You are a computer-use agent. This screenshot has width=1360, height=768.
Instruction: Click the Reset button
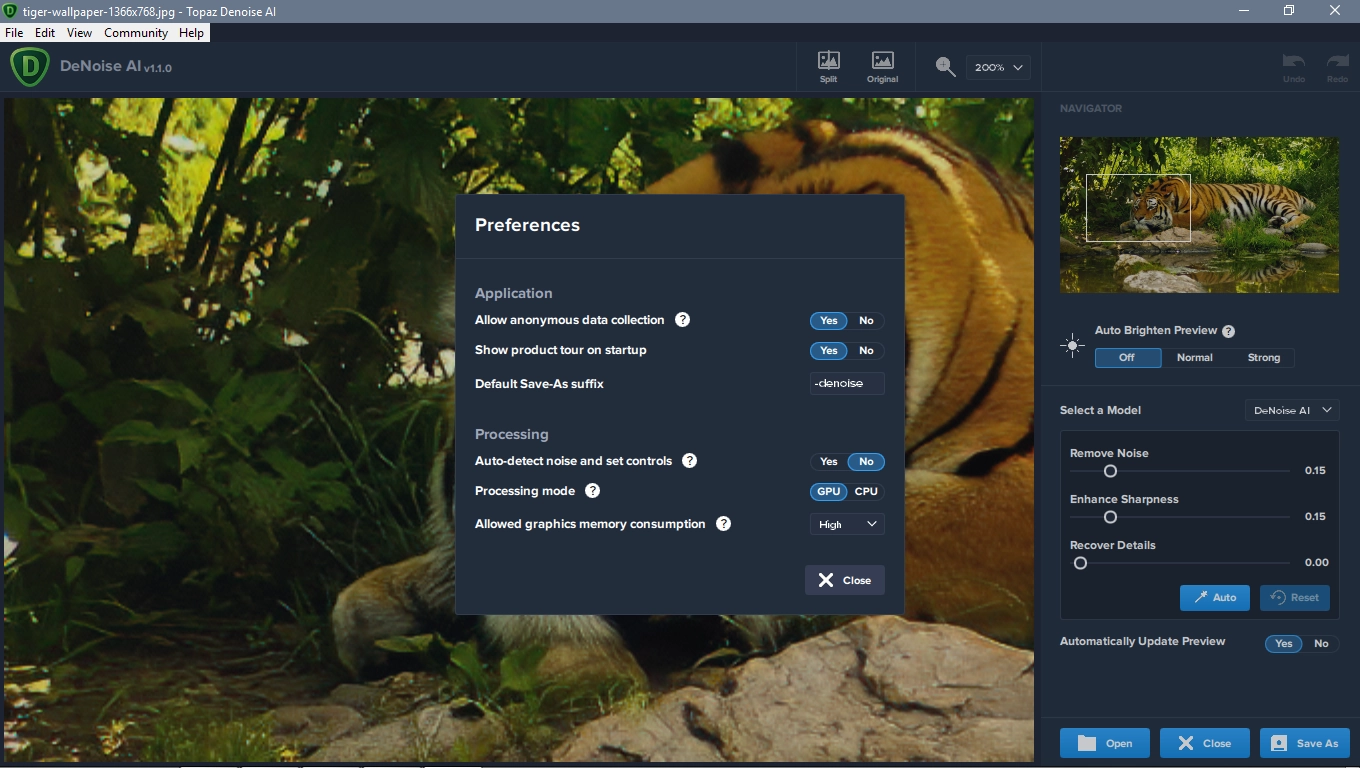tap(1295, 597)
